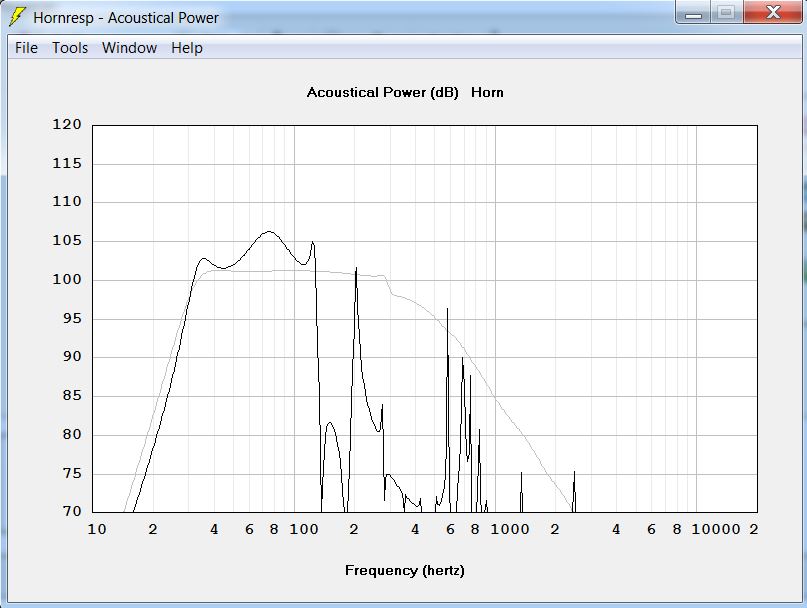Screen dimensions: 807x608
Task: Click the 10000 Hz frequency axis label
Action: coord(716,529)
